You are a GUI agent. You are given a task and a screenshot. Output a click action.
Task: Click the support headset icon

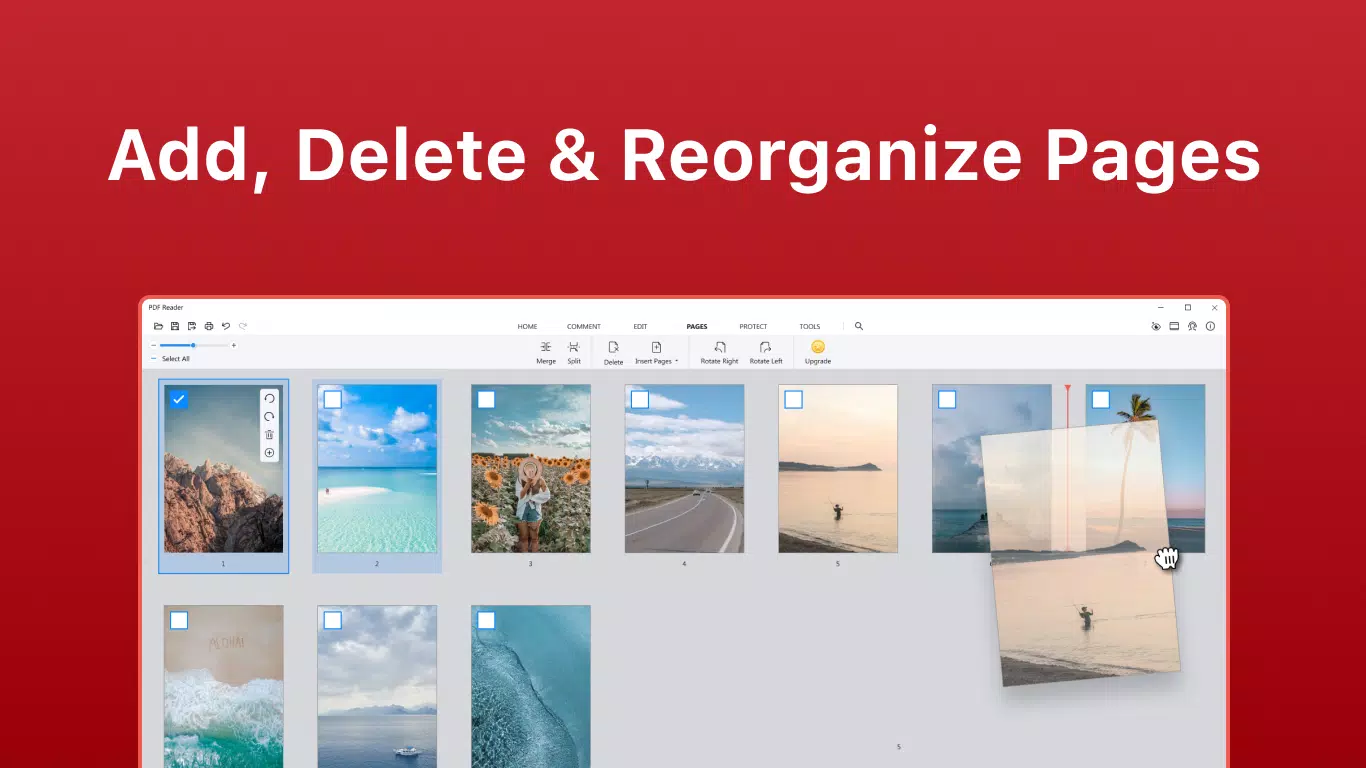(x=1192, y=326)
